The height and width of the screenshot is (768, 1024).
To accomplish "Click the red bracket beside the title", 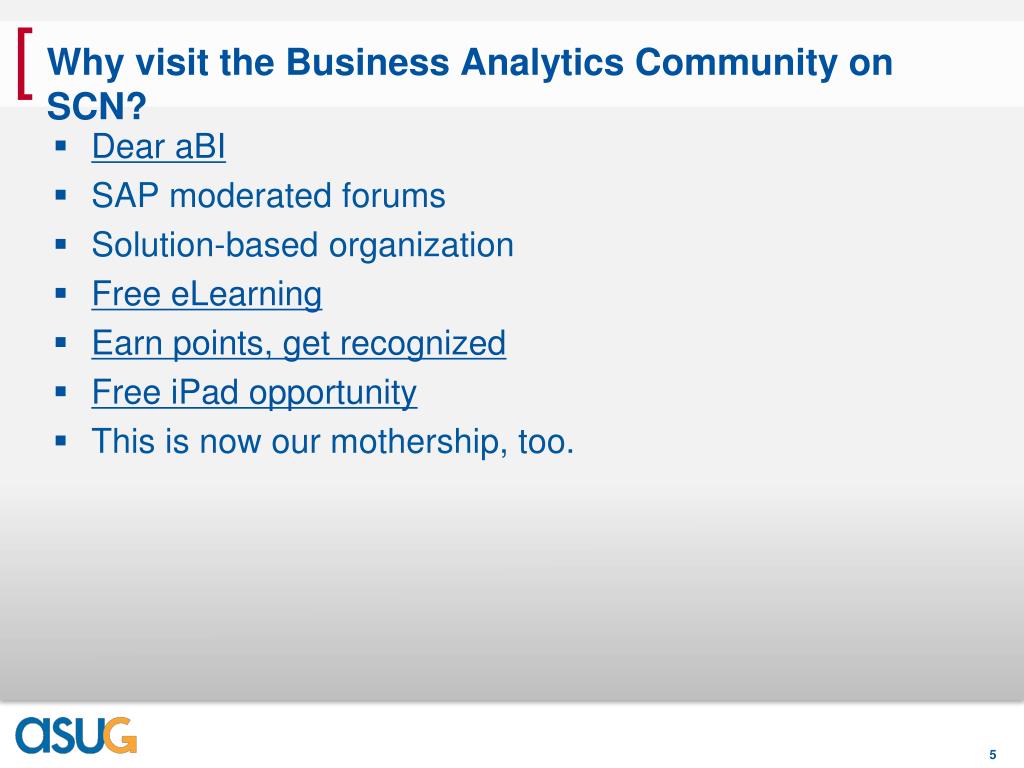I will (x=25, y=64).
